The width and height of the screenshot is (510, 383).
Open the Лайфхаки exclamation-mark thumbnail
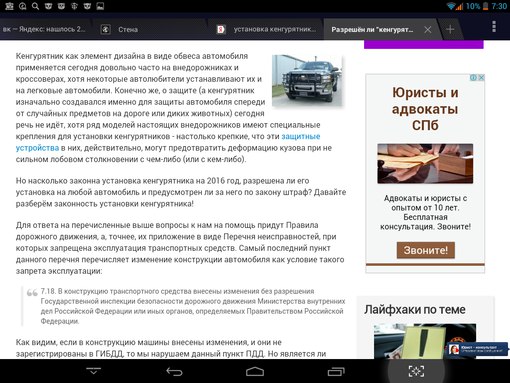[425, 341]
